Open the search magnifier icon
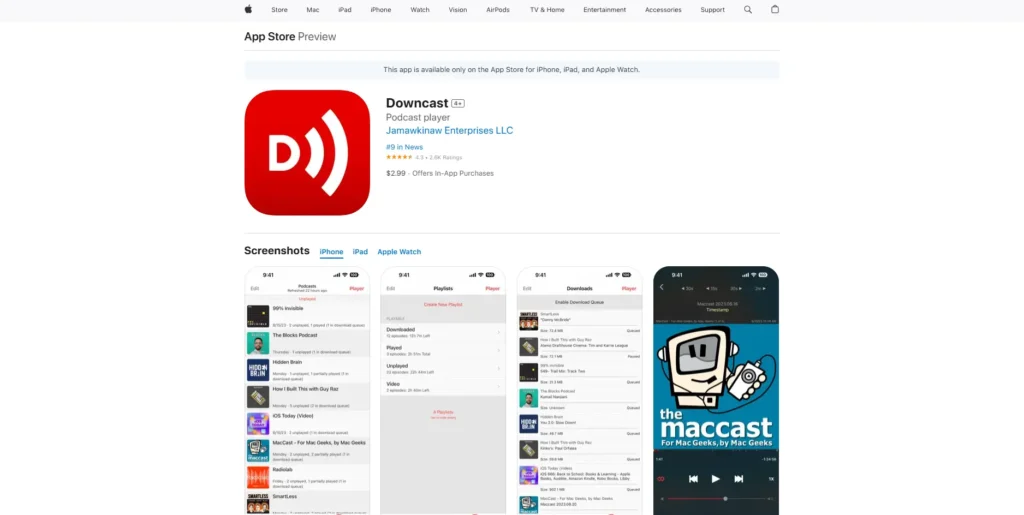 (748, 10)
